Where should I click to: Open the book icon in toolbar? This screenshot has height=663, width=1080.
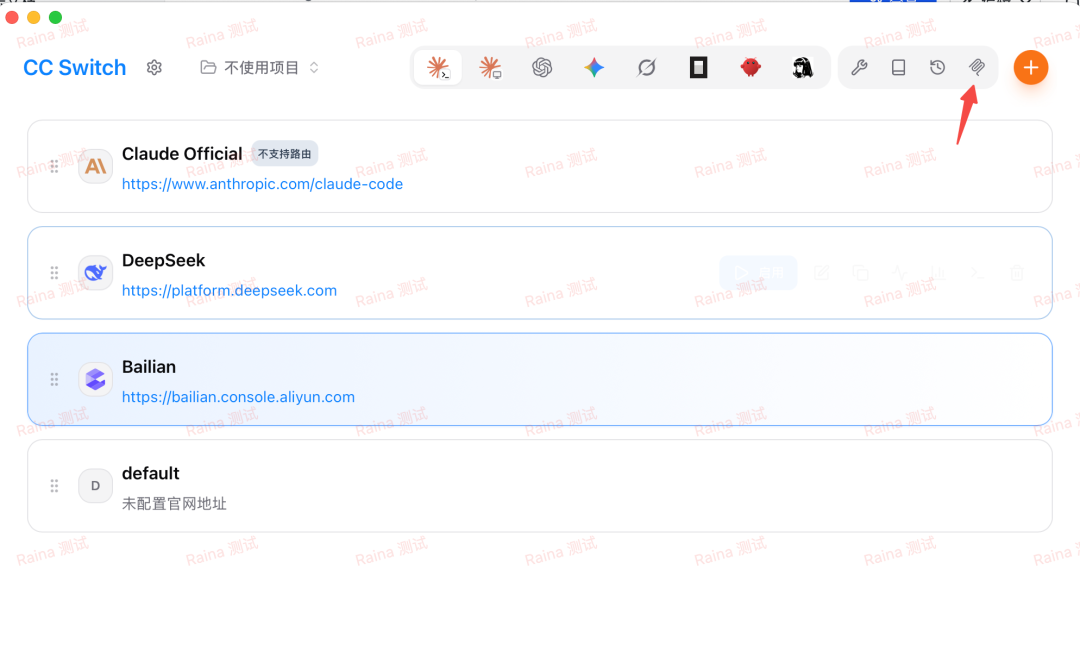click(898, 67)
